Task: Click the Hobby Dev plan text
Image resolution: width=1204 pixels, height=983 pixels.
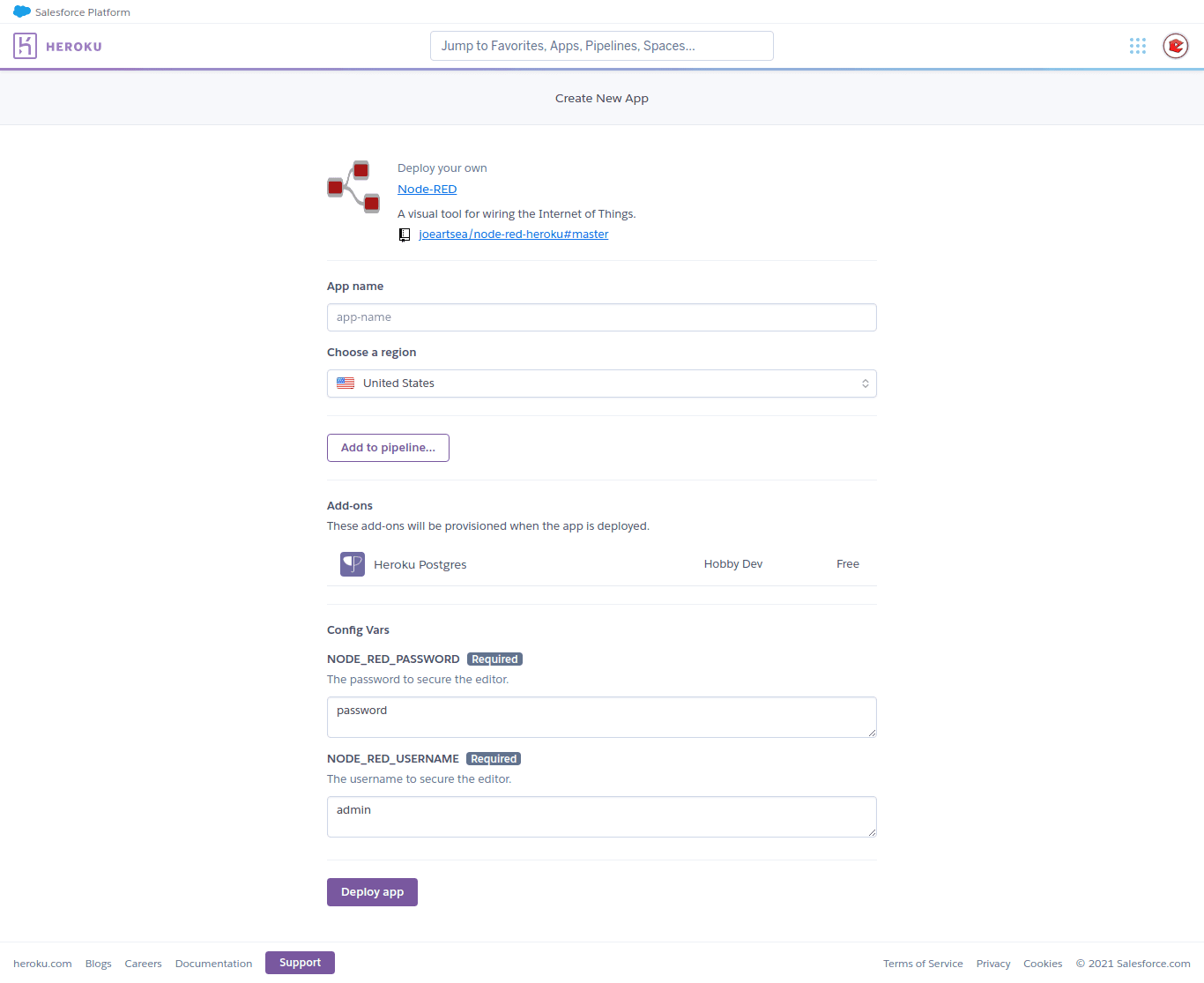Action: tap(733, 564)
